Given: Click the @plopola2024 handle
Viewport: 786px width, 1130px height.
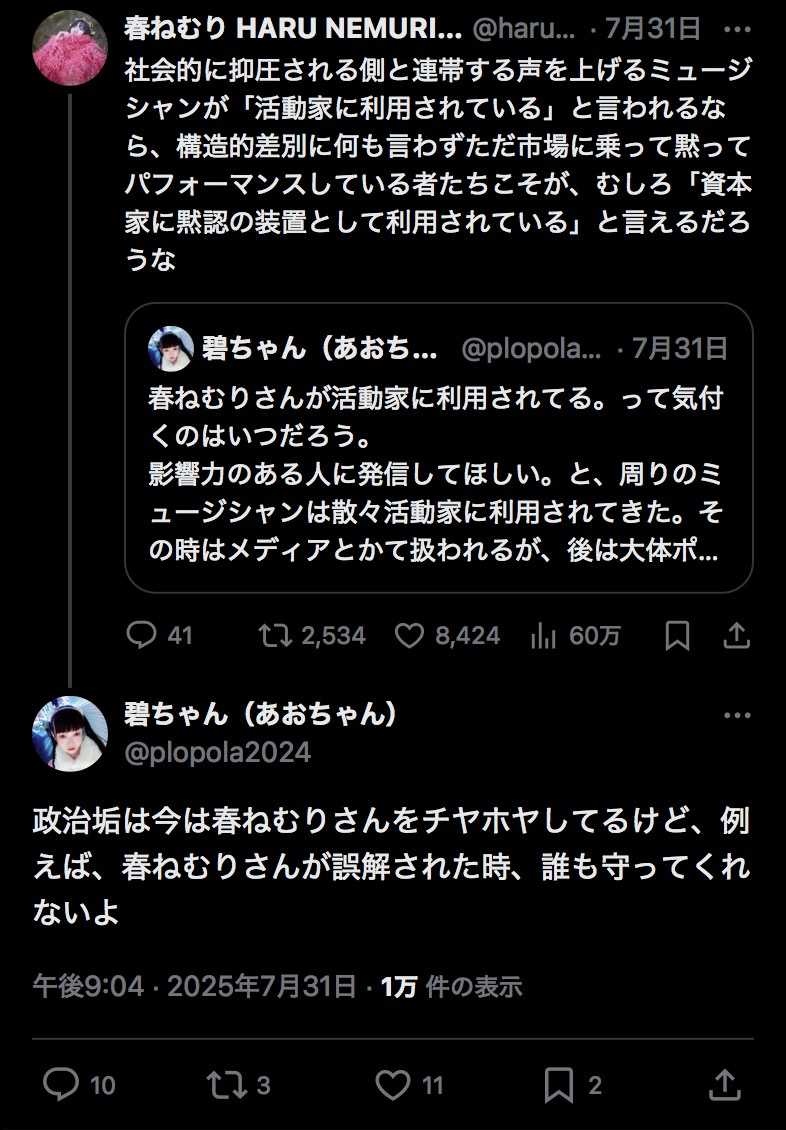Looking at the screenshot, I should (x=217, y=752).
